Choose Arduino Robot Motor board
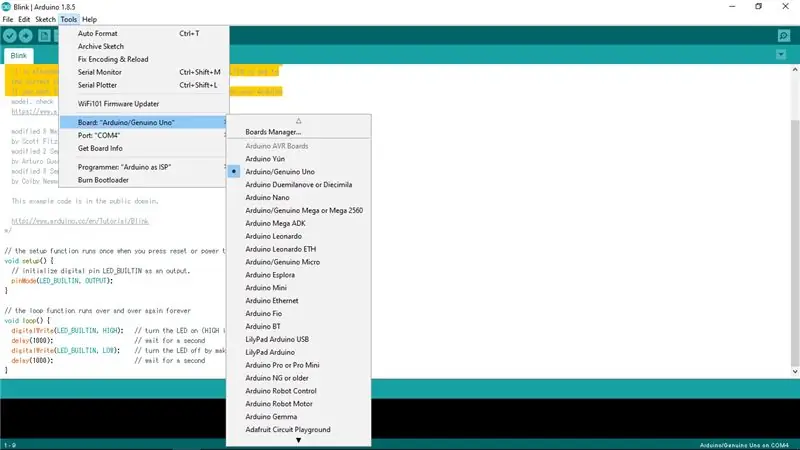800x450 pixels. point(298,404)
